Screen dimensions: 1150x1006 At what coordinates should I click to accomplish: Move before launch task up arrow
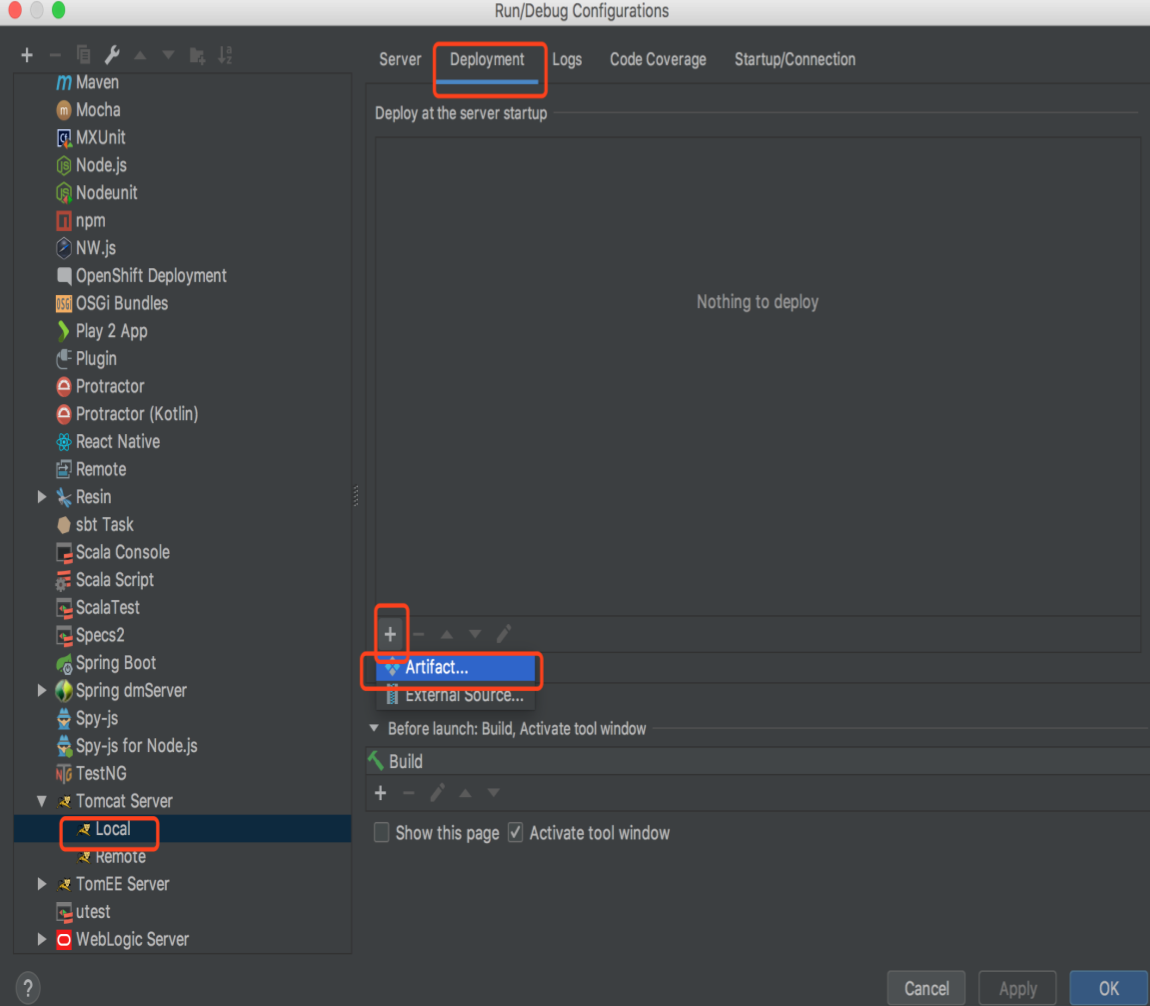(x=465, y=793)
